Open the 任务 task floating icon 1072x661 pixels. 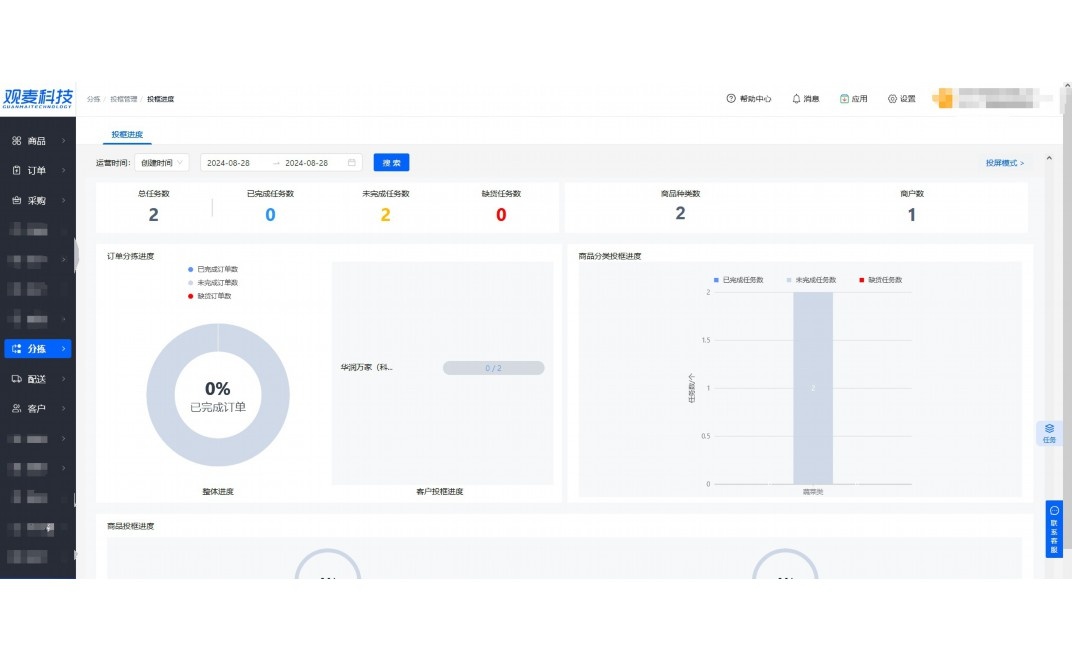coord(1049,432)
